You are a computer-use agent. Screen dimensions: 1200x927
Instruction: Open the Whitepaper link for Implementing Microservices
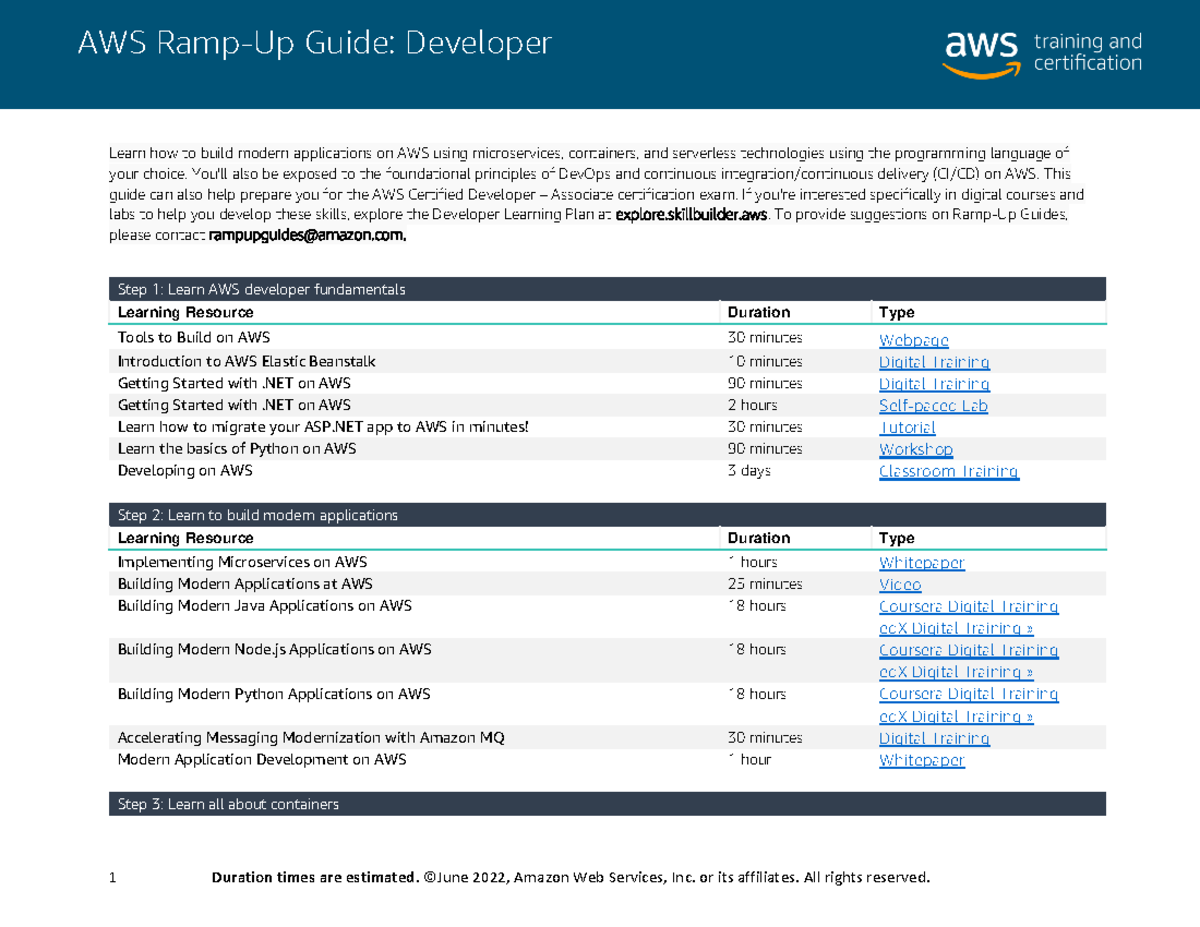tap(921, 562)
